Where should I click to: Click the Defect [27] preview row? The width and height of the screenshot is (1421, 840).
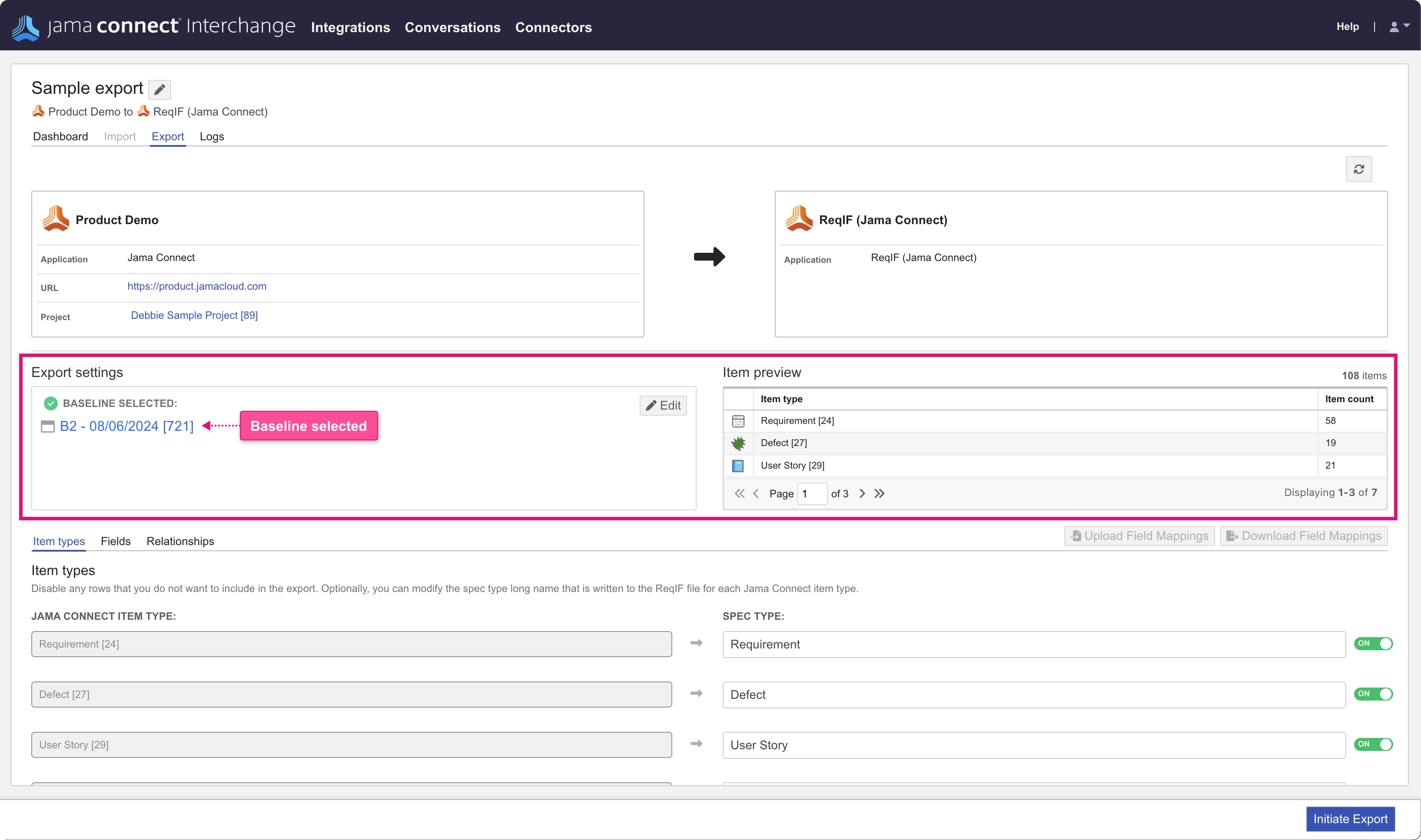[x=1056, y=443]
